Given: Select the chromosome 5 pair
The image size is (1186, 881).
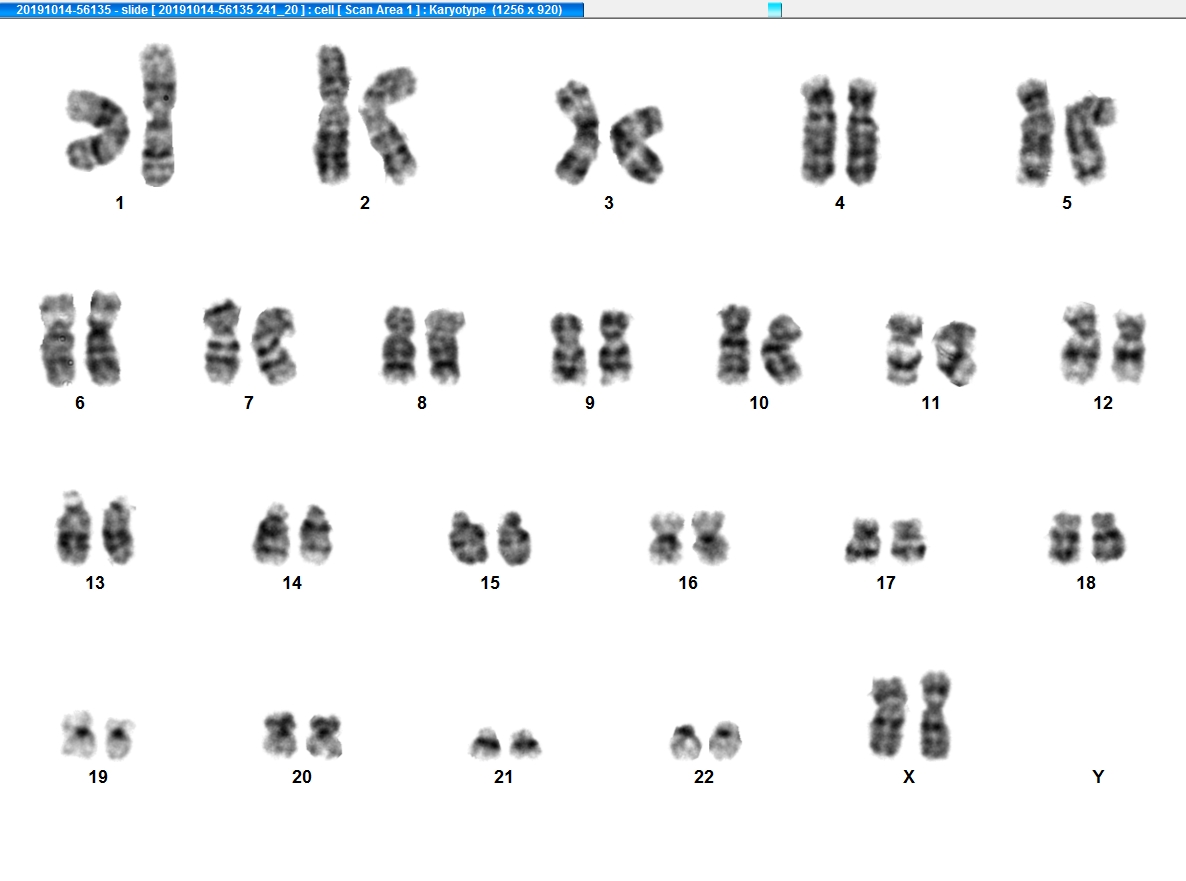Looking at the screenshot, I should tap(1066, 132).
